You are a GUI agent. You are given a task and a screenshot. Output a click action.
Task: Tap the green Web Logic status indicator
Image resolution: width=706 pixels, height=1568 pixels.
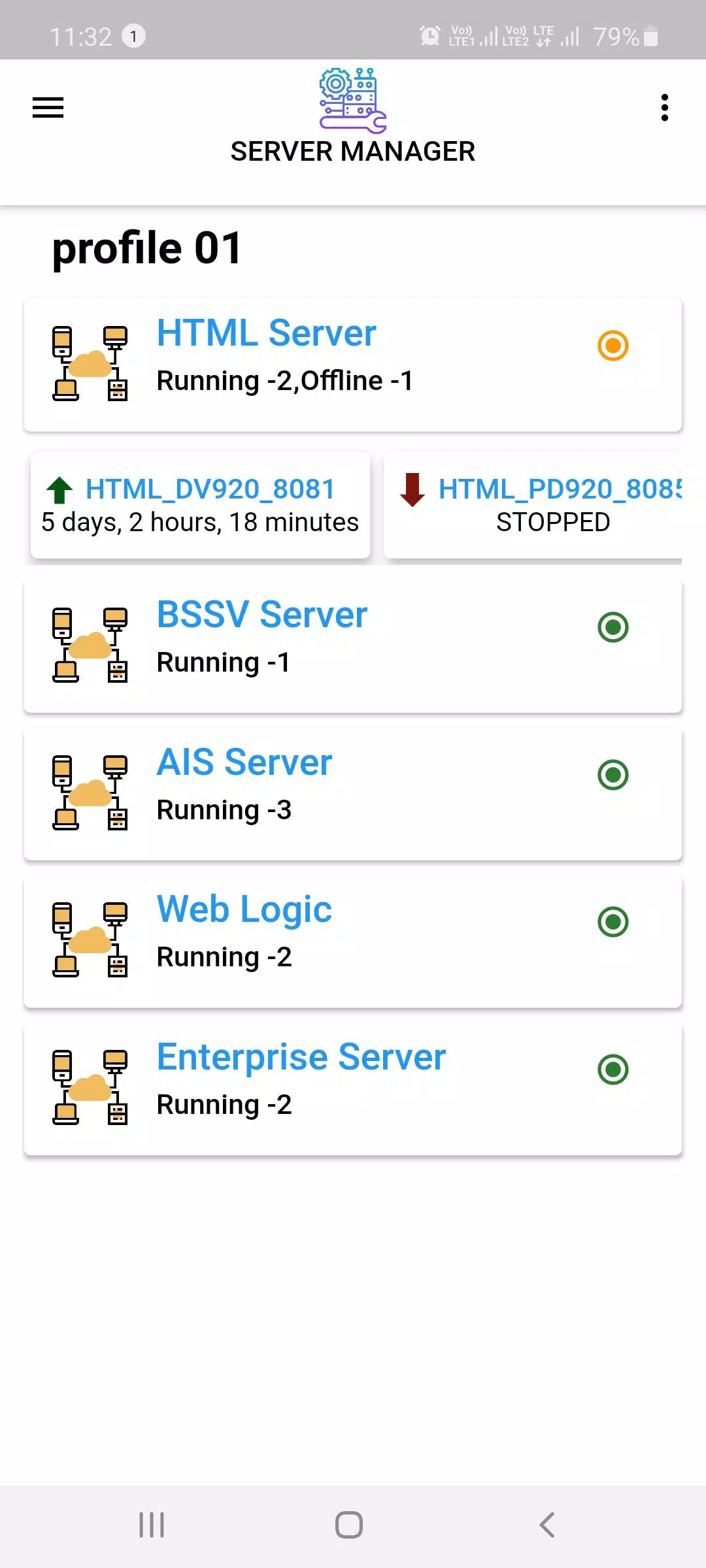click(613, 922)
